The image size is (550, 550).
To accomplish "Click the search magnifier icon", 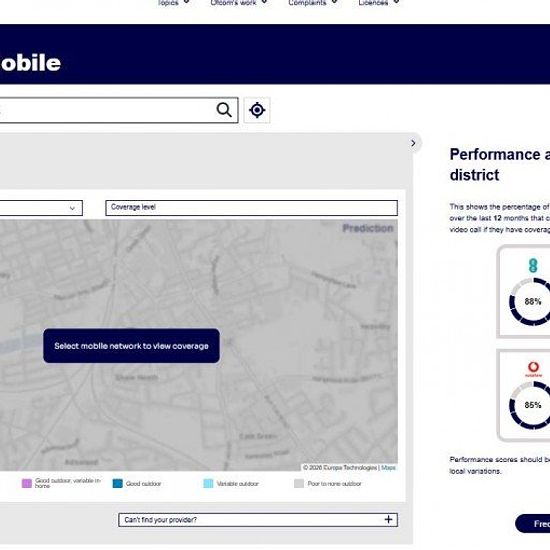I will pyautogui.click(x=224, y=110).
